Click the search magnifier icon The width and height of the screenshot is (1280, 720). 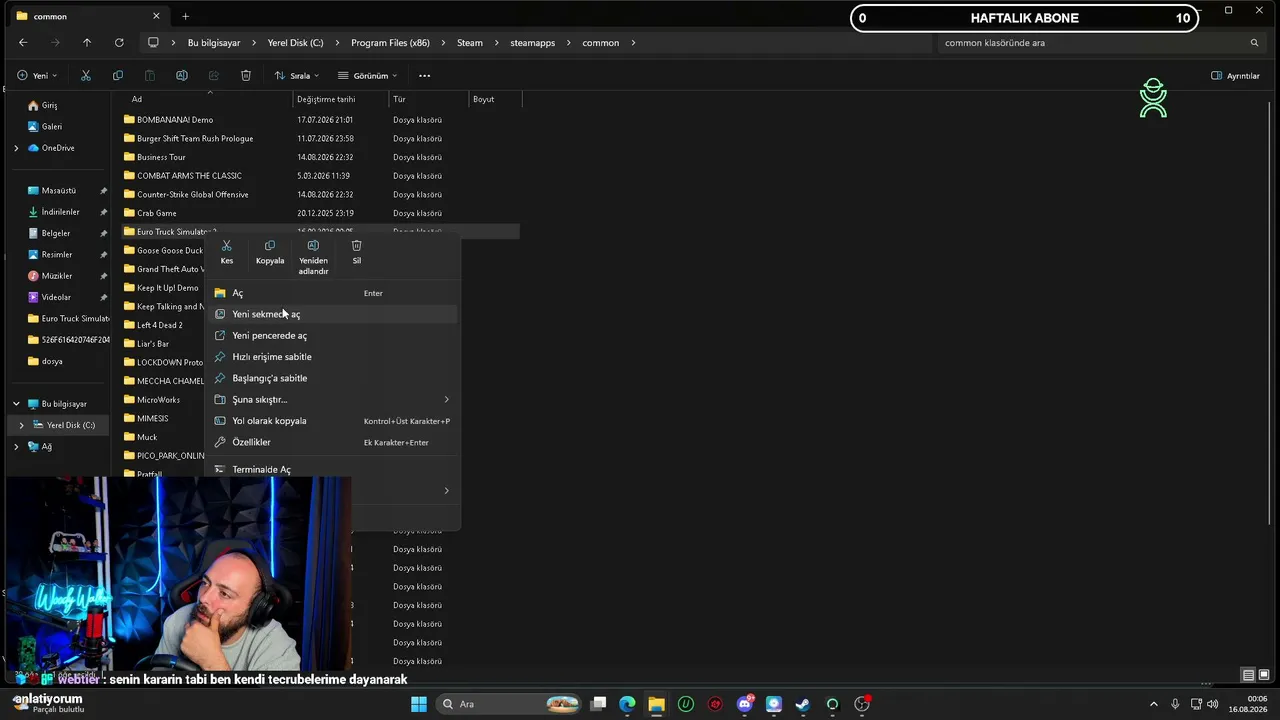click(x=1254, y=43)
